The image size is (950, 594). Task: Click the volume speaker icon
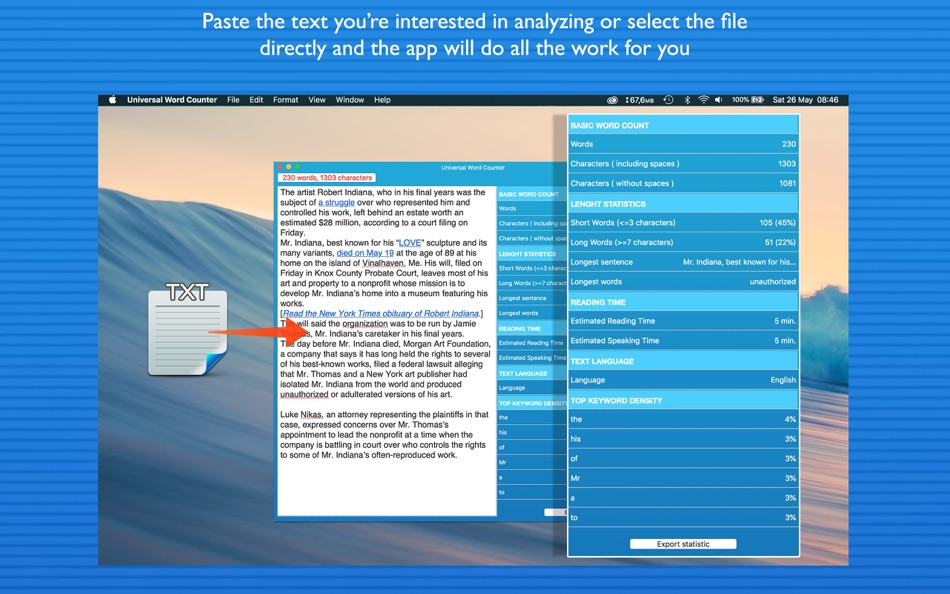(x=719, y=100)
